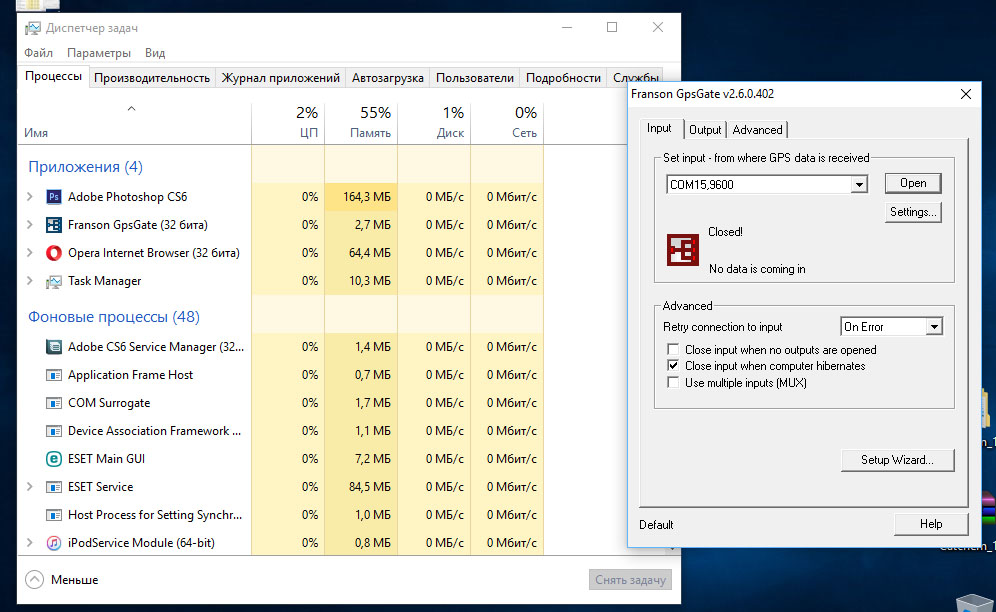Click the Adobe CS6 Service Manager icon

(x=54, y=347)
